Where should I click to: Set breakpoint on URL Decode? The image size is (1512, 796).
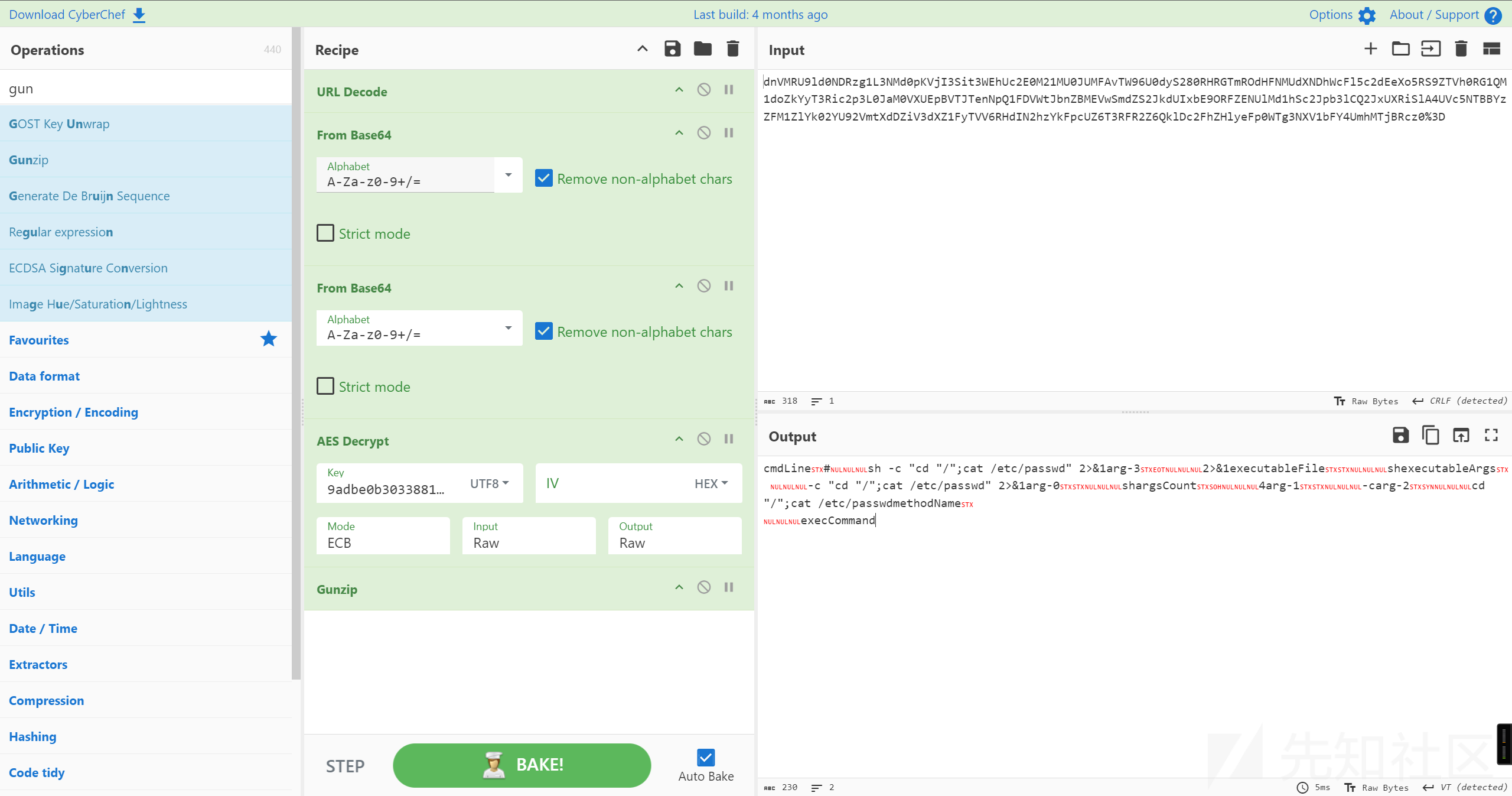(x=729, y=90)
